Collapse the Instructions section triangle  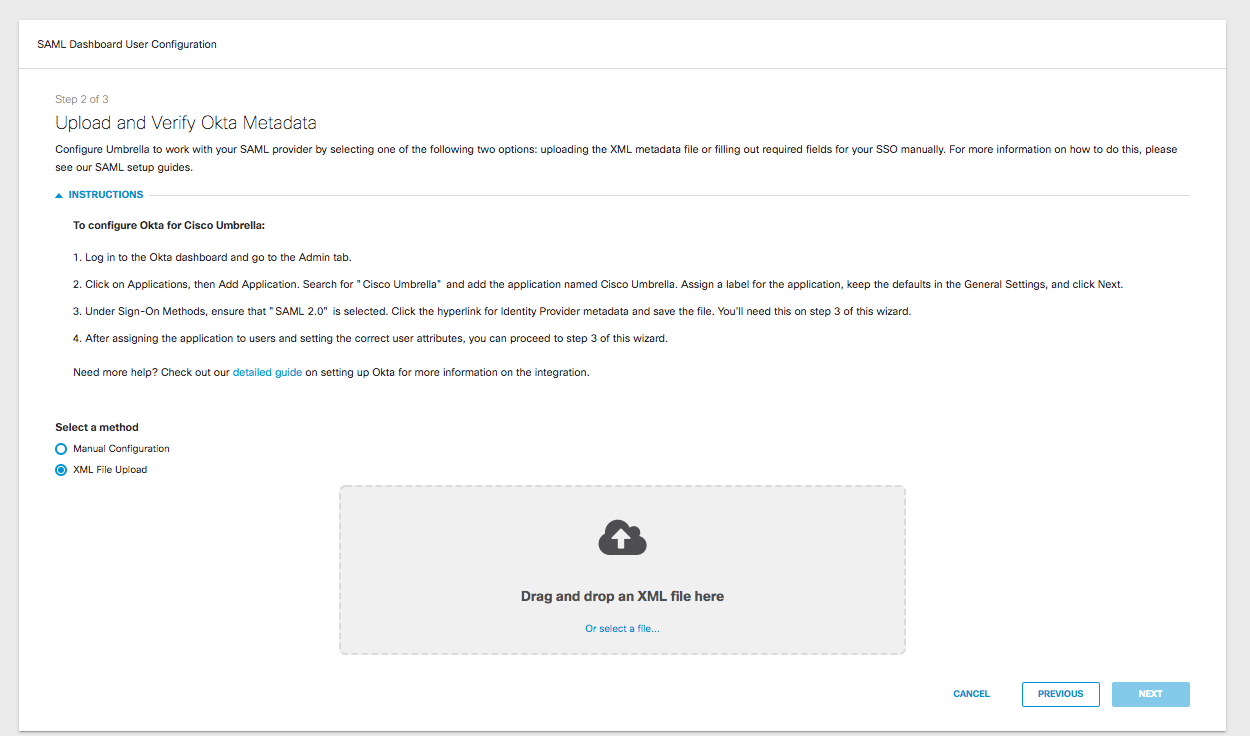pyautogui.click(x=59, y=195)
